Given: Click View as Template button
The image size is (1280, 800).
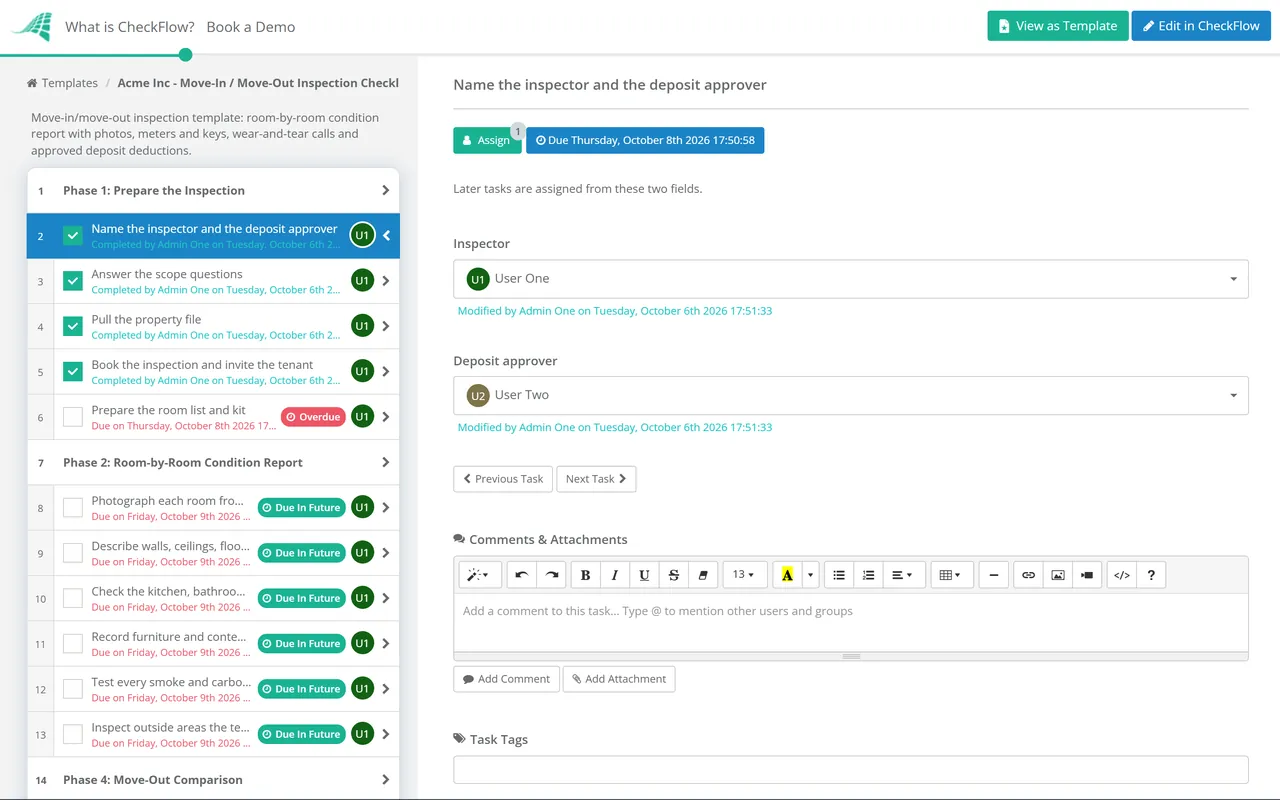Looking at the screenshot, I should tap(1058, 26).
